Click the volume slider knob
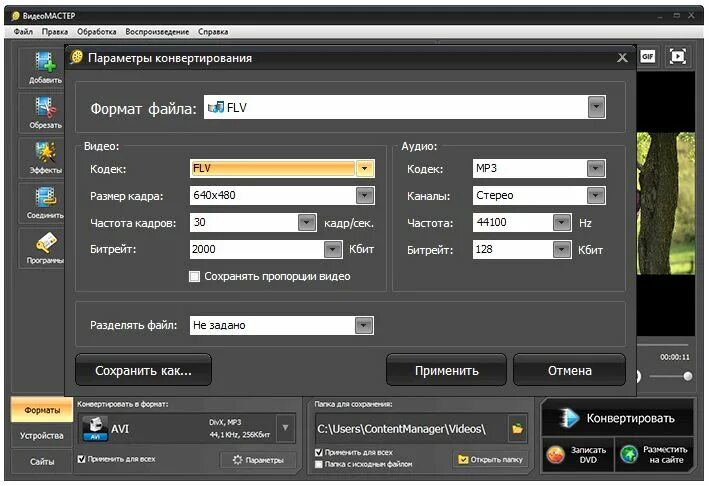Screen dimensions: 709x486 688,376
